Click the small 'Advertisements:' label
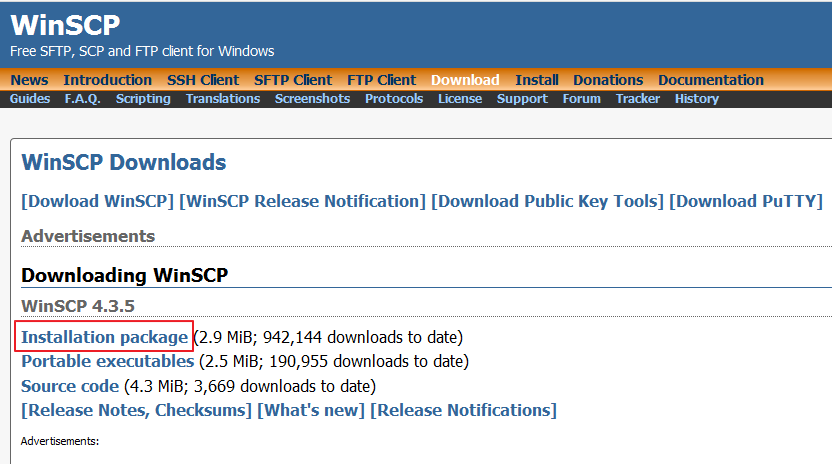This screenshot has width=832, height=464. (x=60, y=441)
